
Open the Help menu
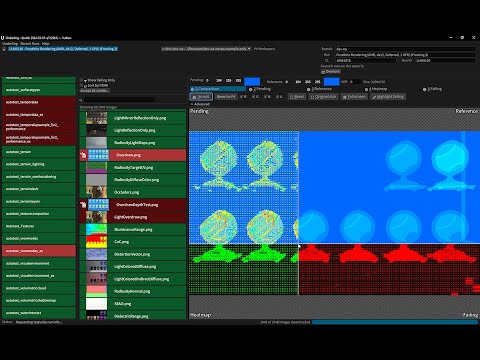(x=46, y=44)
